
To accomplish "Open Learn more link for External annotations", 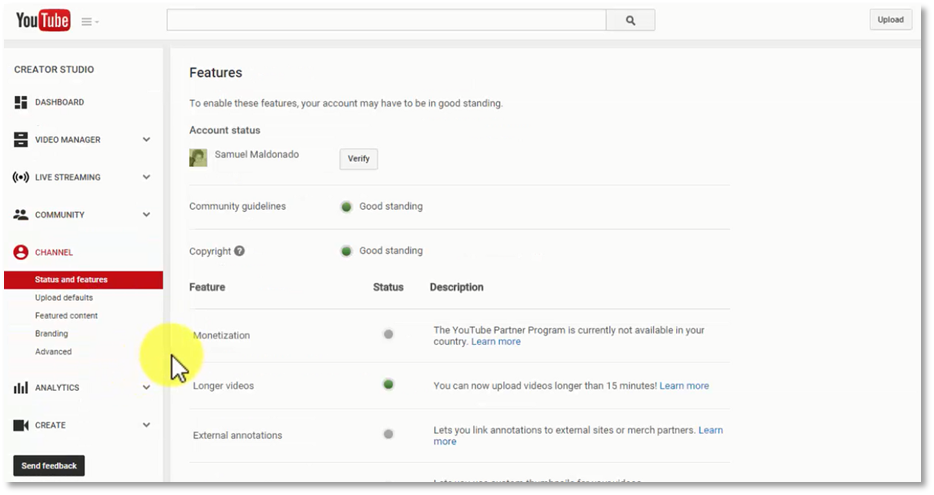I will coord(710,430).
